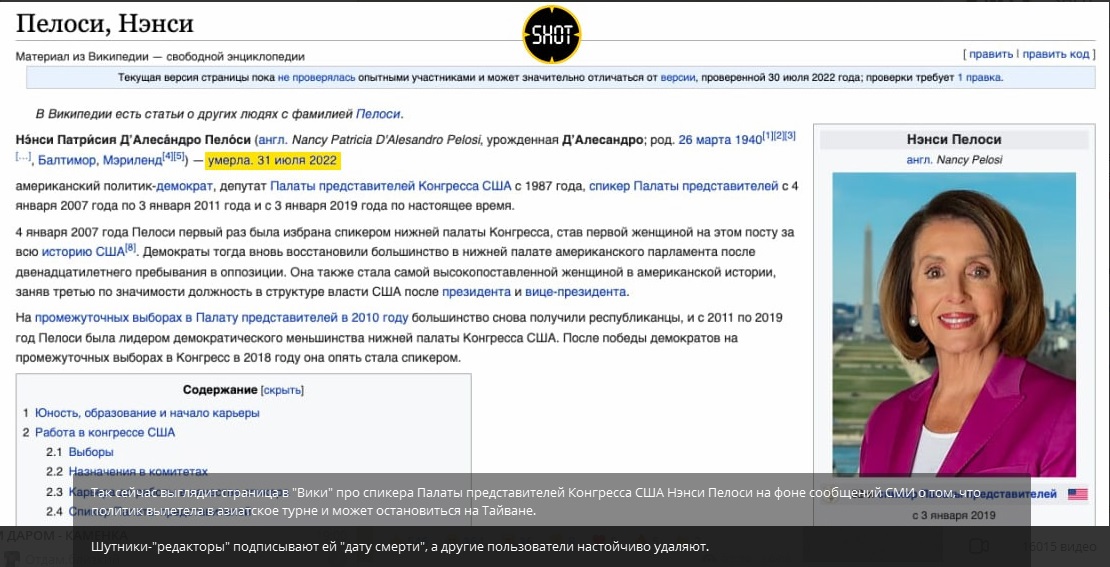Open the 'историю США' link

coord(83,251)
